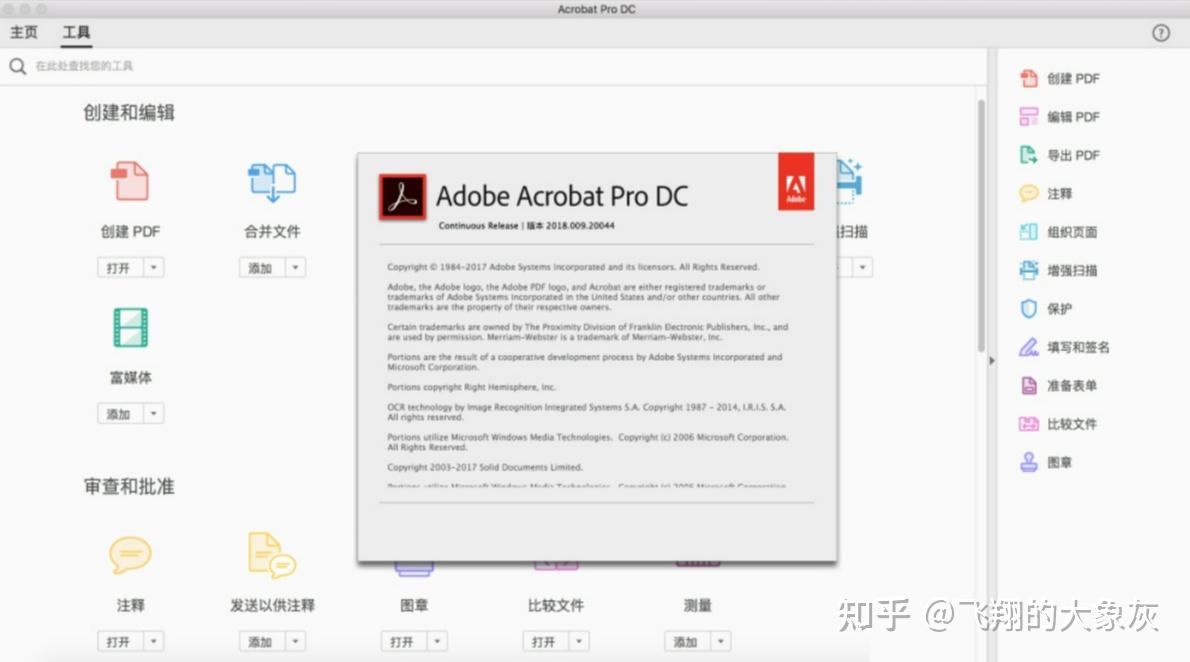Image resolution: width=1190 pixels, height=662 pixels.
Task: Expand dropdown arrow under 图章 tool
Action: click(x=437, y=642)
